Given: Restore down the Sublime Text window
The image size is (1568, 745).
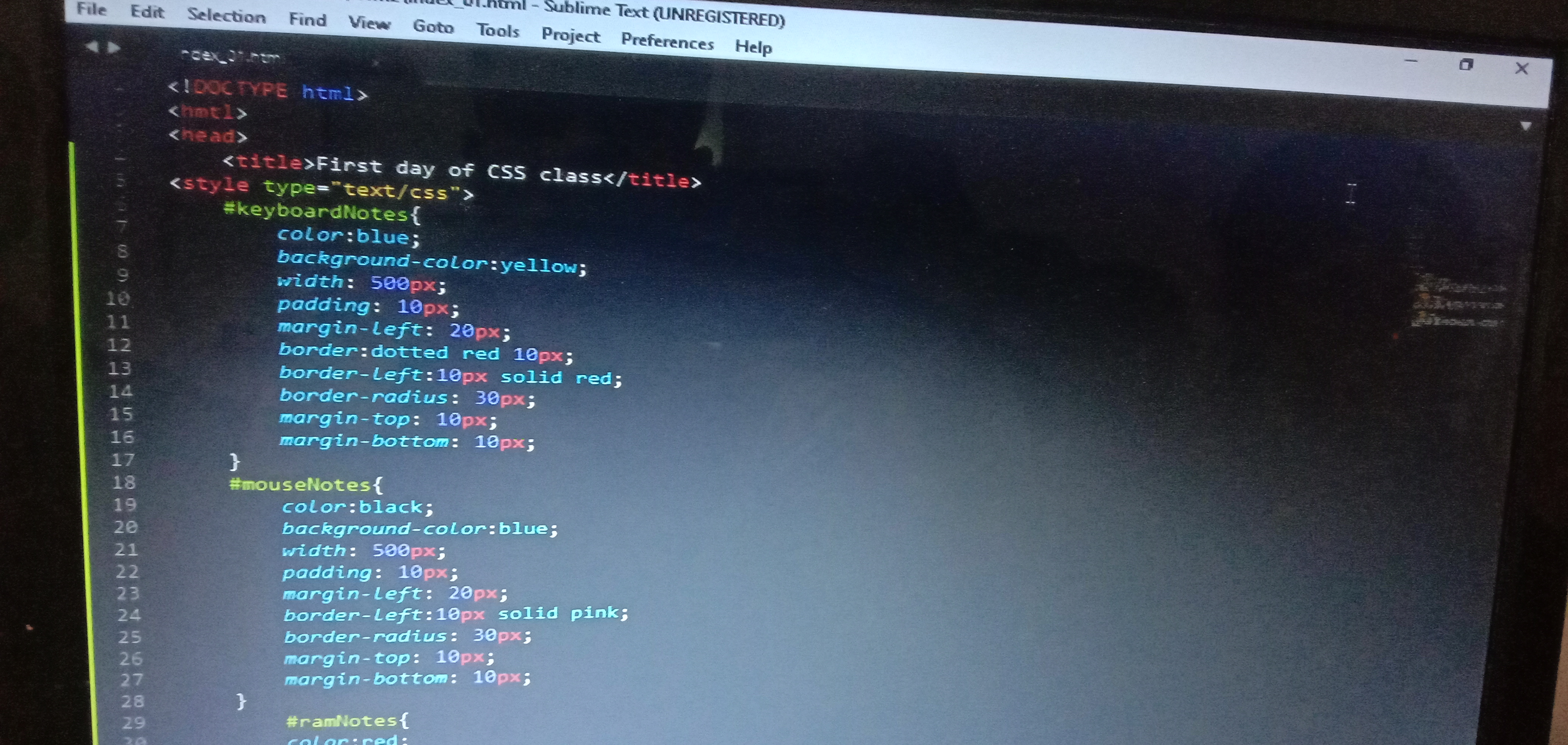Looking at the screenshot, I should pos(1466,65).
